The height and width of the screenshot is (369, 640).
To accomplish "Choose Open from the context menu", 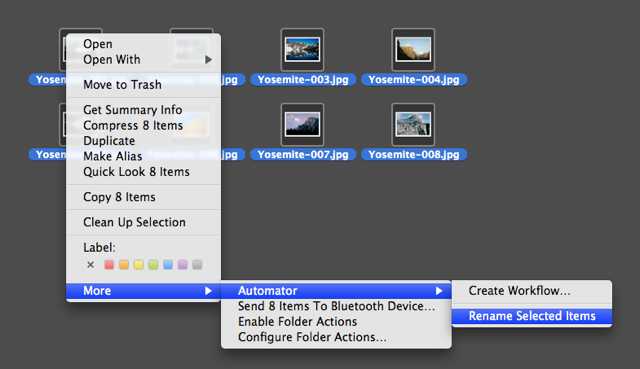I will click(x=143, y=44).
